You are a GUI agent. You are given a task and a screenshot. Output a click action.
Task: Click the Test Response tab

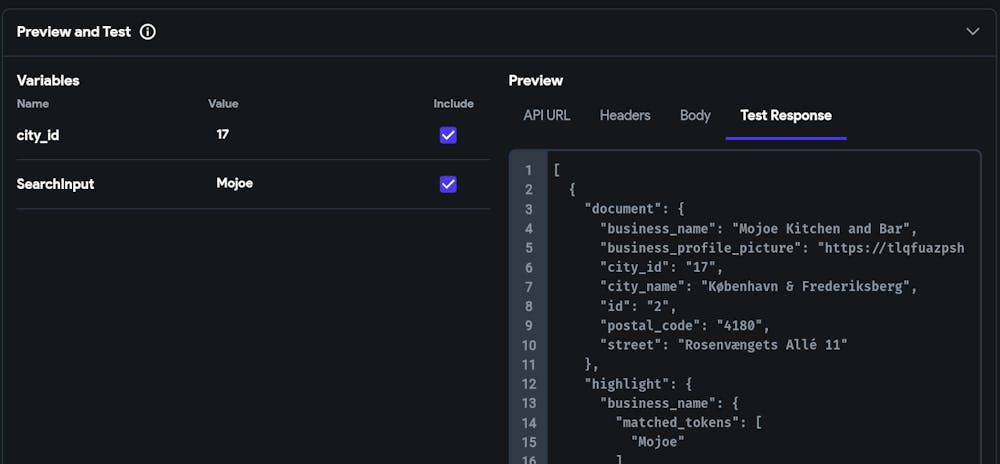click(785, 115)
